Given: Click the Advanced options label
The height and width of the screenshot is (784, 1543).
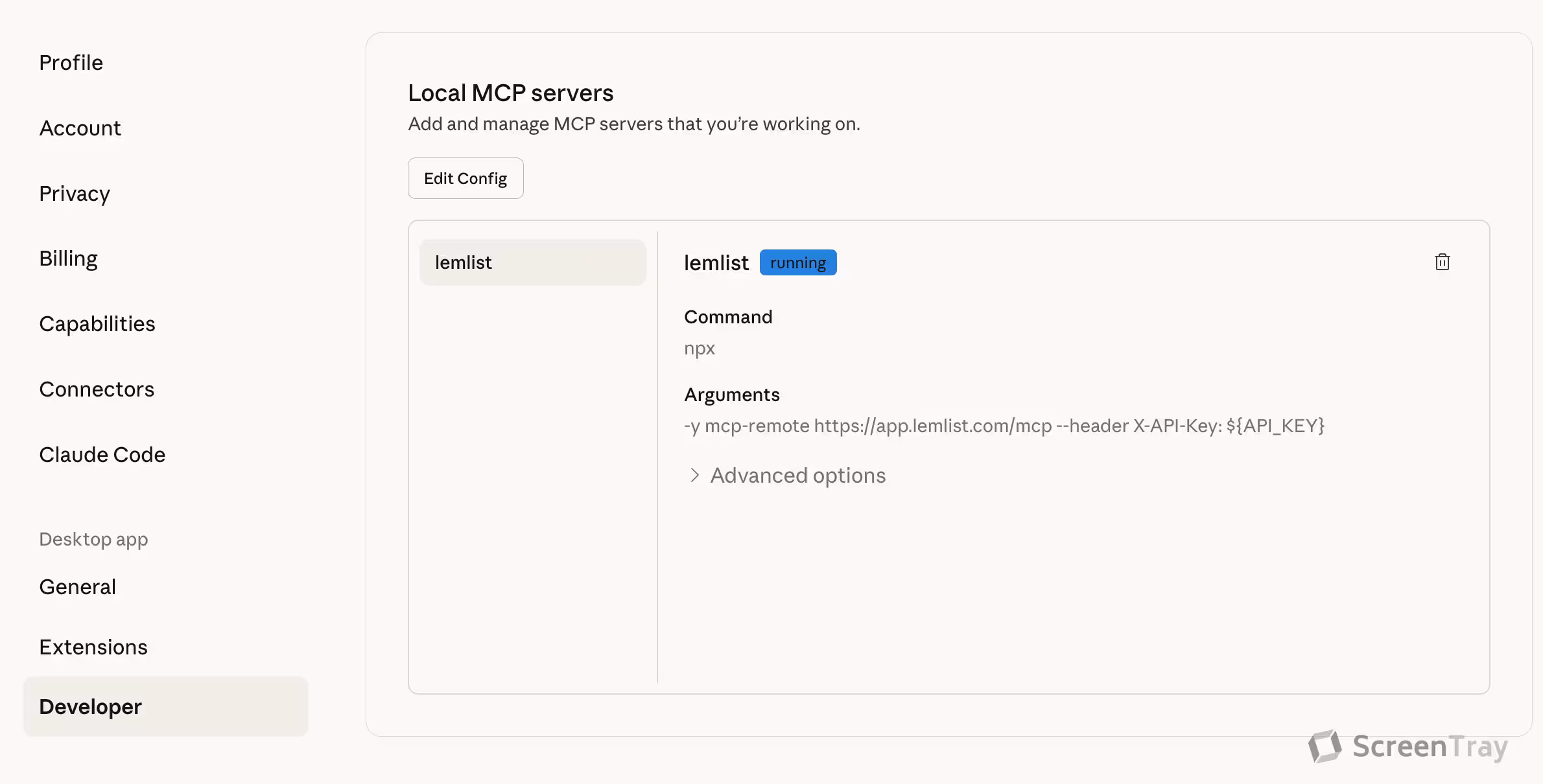Looking at the screenshot, I should (x=797, y=476).
